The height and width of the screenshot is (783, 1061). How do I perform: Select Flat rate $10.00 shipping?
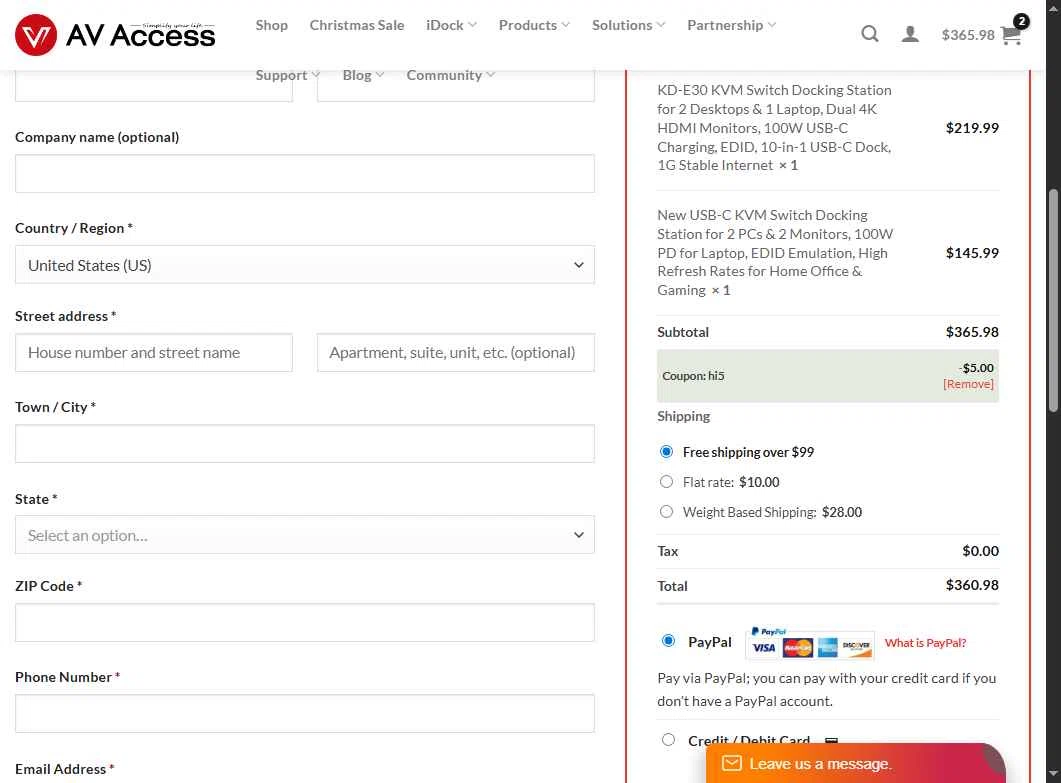[x=667, y=481]
